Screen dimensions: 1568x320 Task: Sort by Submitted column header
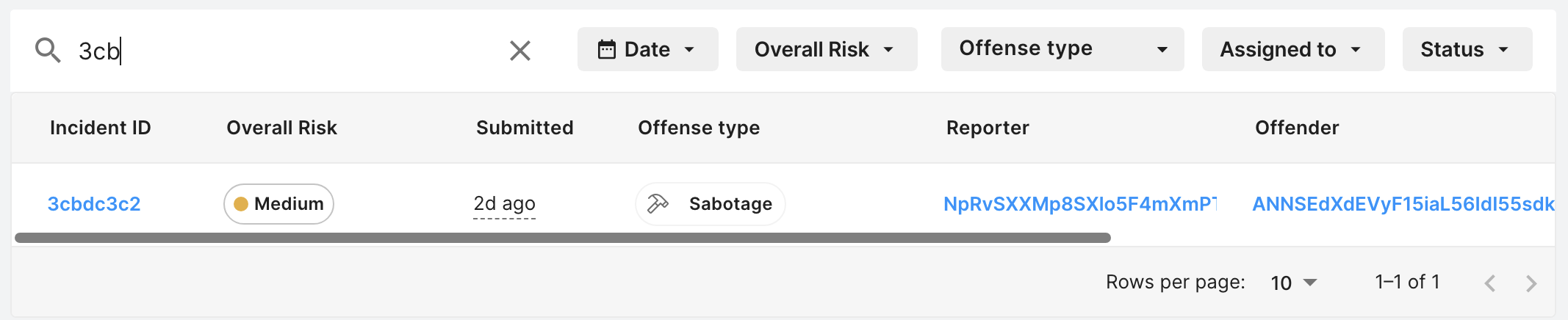pos(525,128)
